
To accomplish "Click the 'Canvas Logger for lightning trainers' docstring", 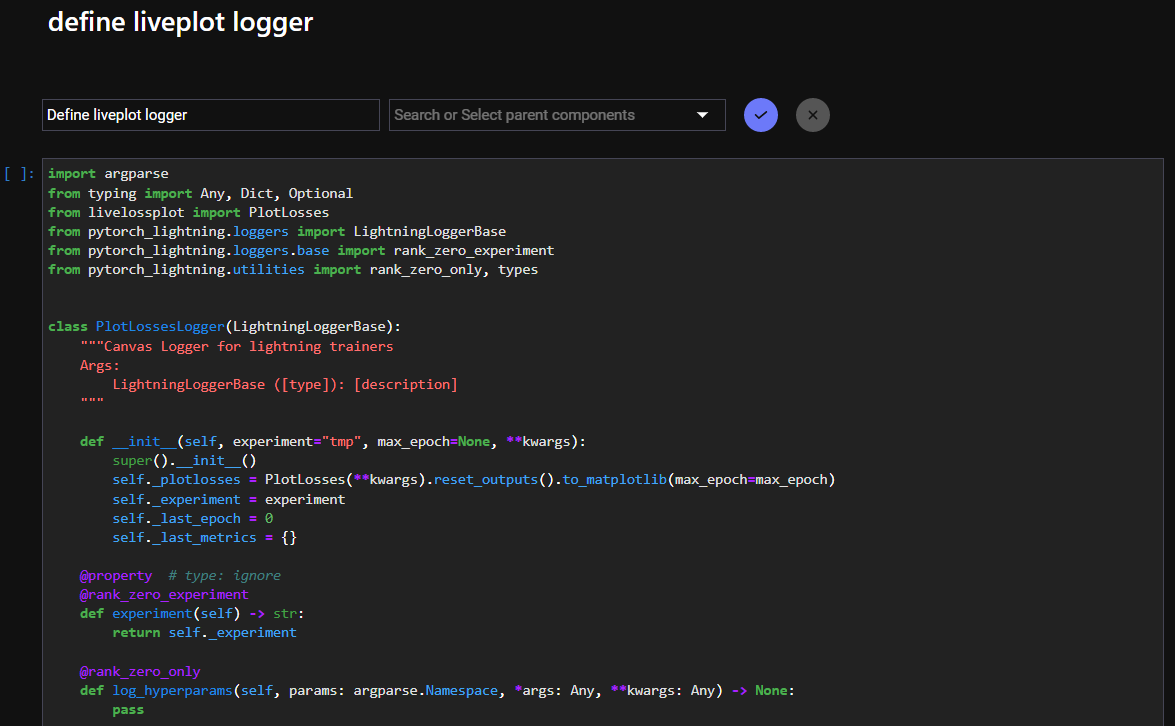I will coord(237,346).
